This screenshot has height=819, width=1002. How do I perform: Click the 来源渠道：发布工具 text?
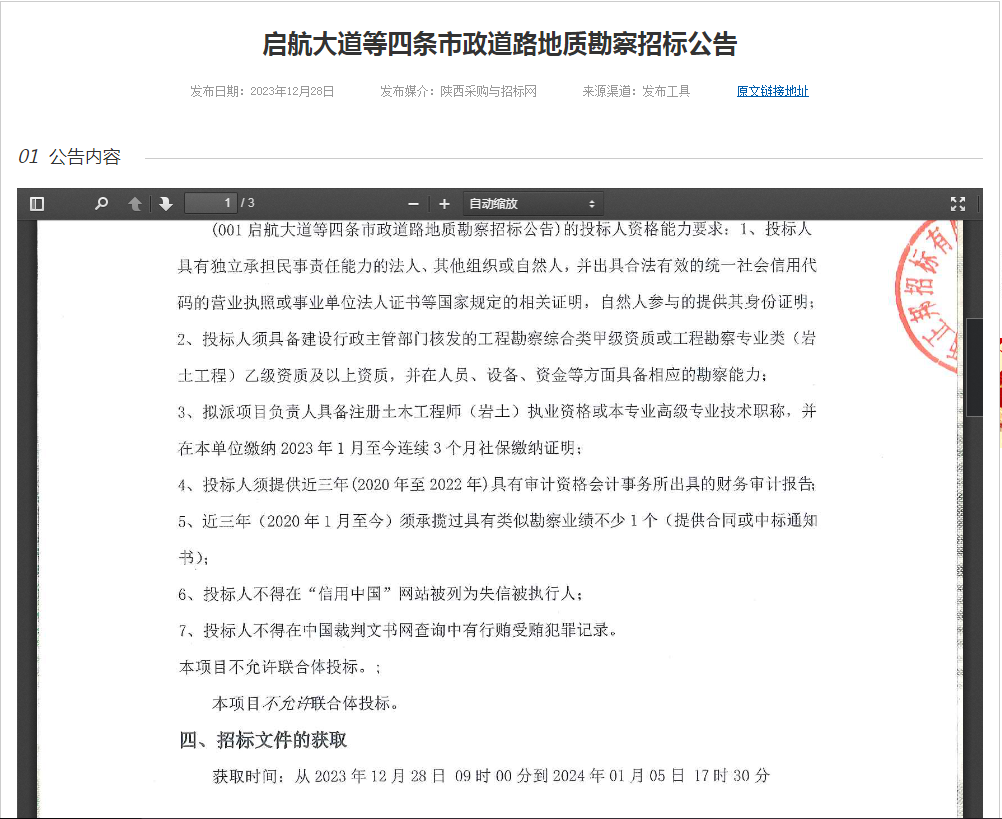(636, 91)
